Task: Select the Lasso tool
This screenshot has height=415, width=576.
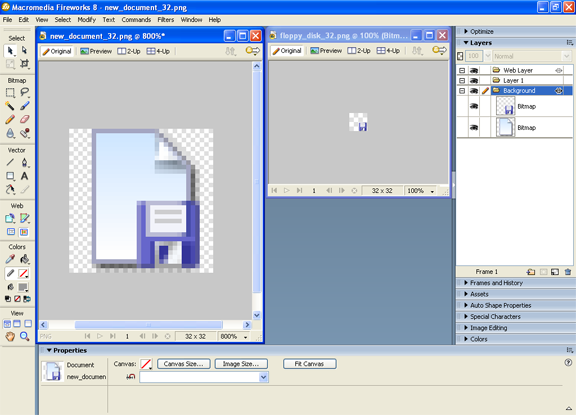Action: tap(24, 93)
